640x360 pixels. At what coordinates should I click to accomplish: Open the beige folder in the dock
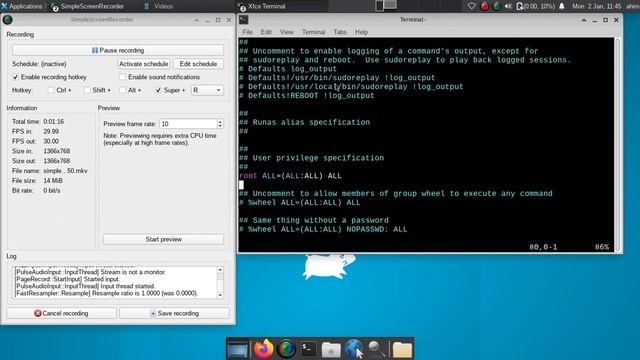(402, 350)
